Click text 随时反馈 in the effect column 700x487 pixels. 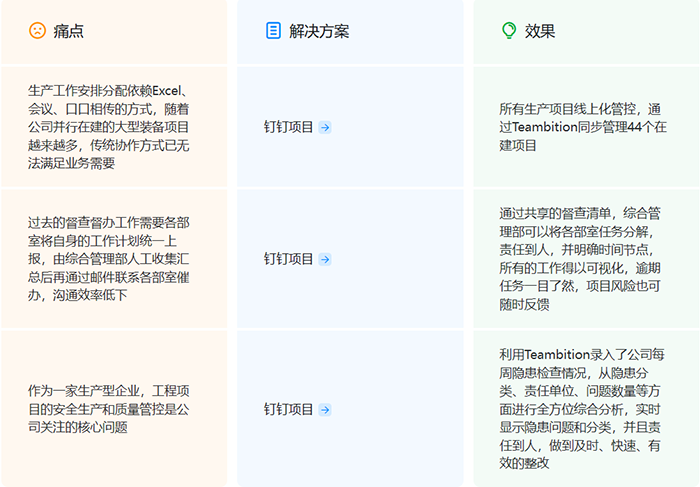(x=524, y=304)
